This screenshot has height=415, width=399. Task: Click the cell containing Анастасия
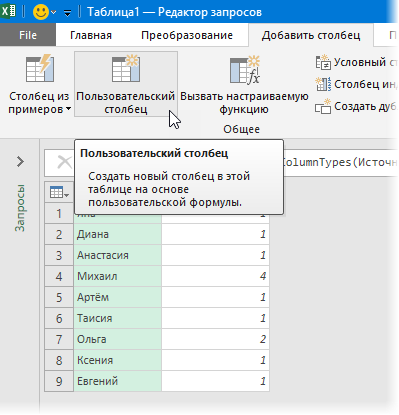tap(118, 255)
